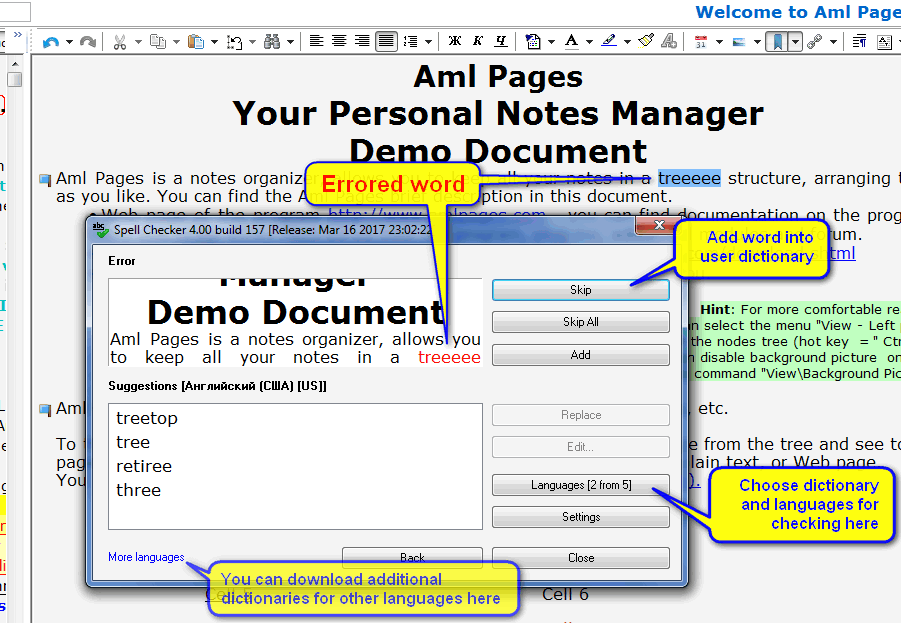This screenshot has height=623, width=901.
Task: Open the bookmark dropdown arrow
Action: tap(795, 42)
